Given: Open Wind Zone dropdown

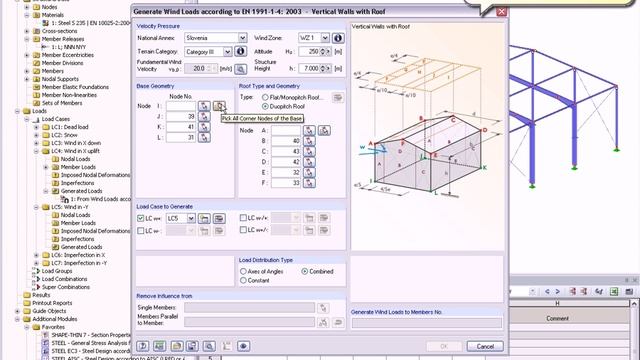Looking at the screenshot, I should pyautogui.click(x=325, y=38).
